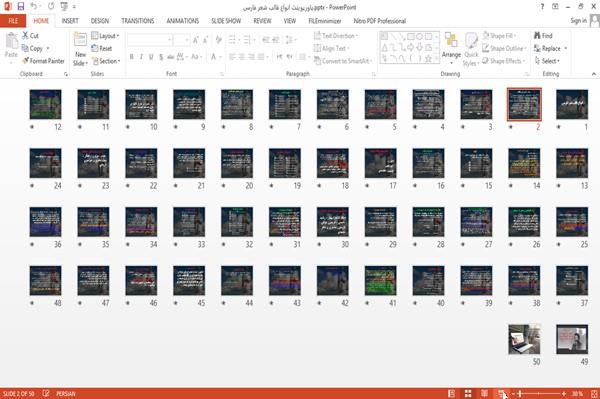Click Convert to SmartArt
Screen dimensions: 600x399
point(343,61)
